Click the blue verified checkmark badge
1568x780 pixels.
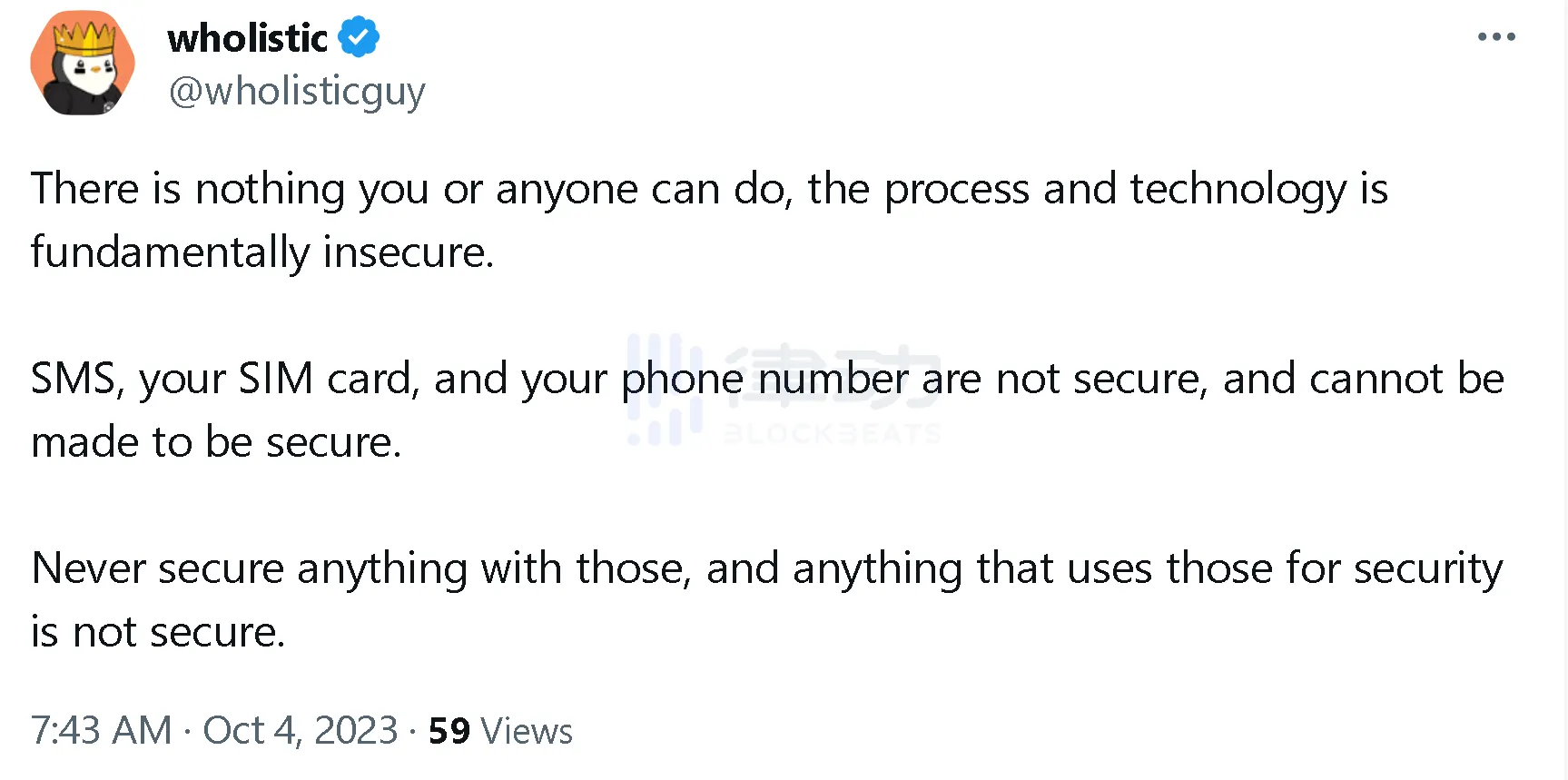click(x=359, y=37)
